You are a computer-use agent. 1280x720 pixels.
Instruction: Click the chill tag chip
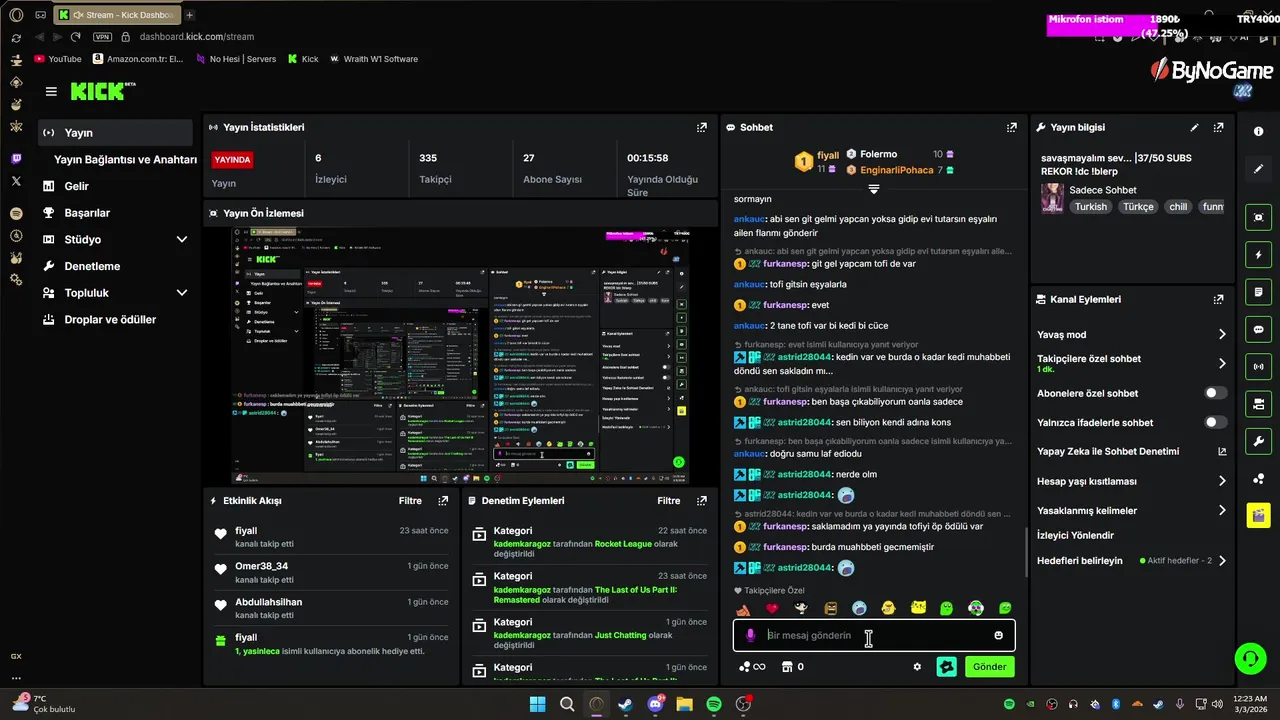(1178, 207)
